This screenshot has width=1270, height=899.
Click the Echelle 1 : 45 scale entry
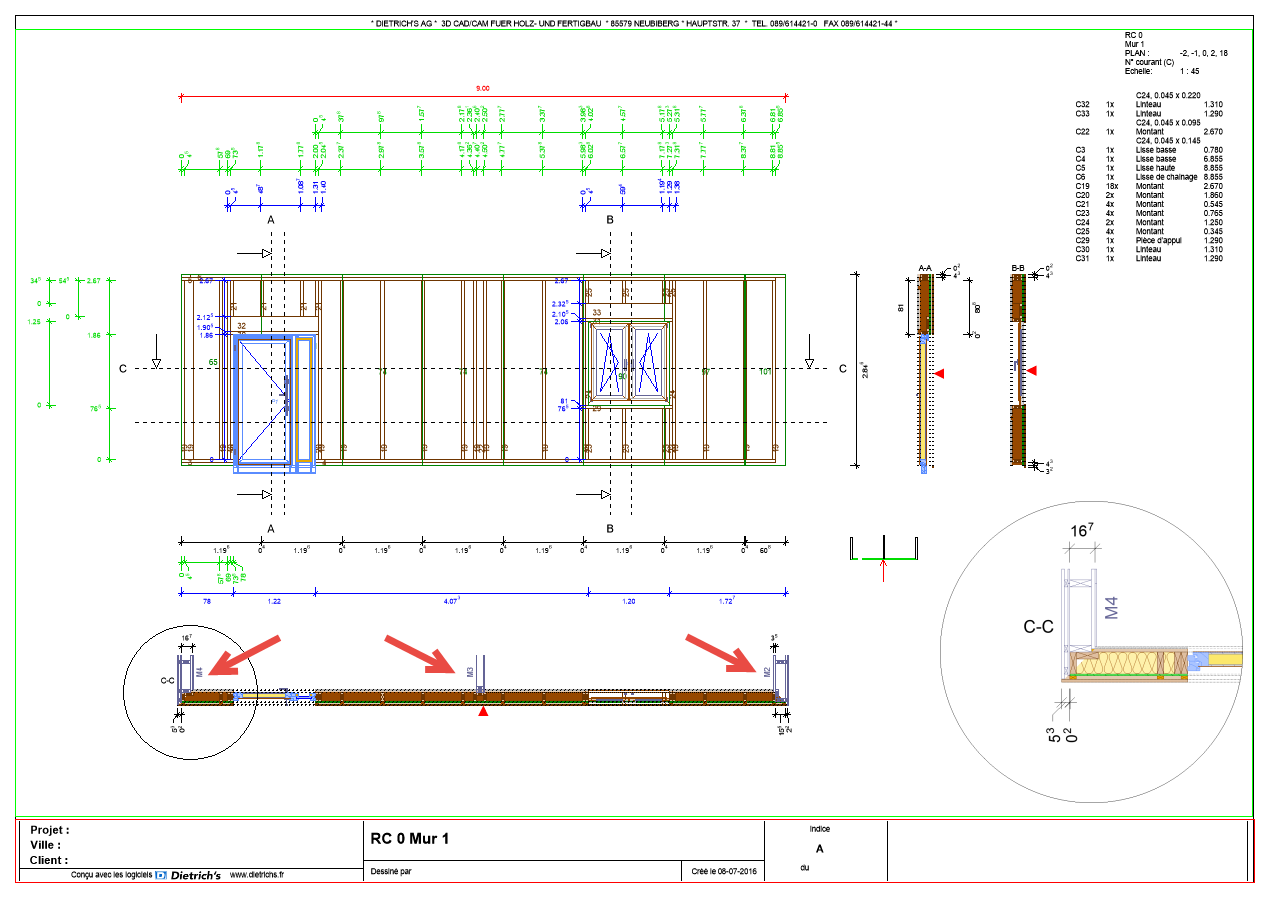(1162, 71)
